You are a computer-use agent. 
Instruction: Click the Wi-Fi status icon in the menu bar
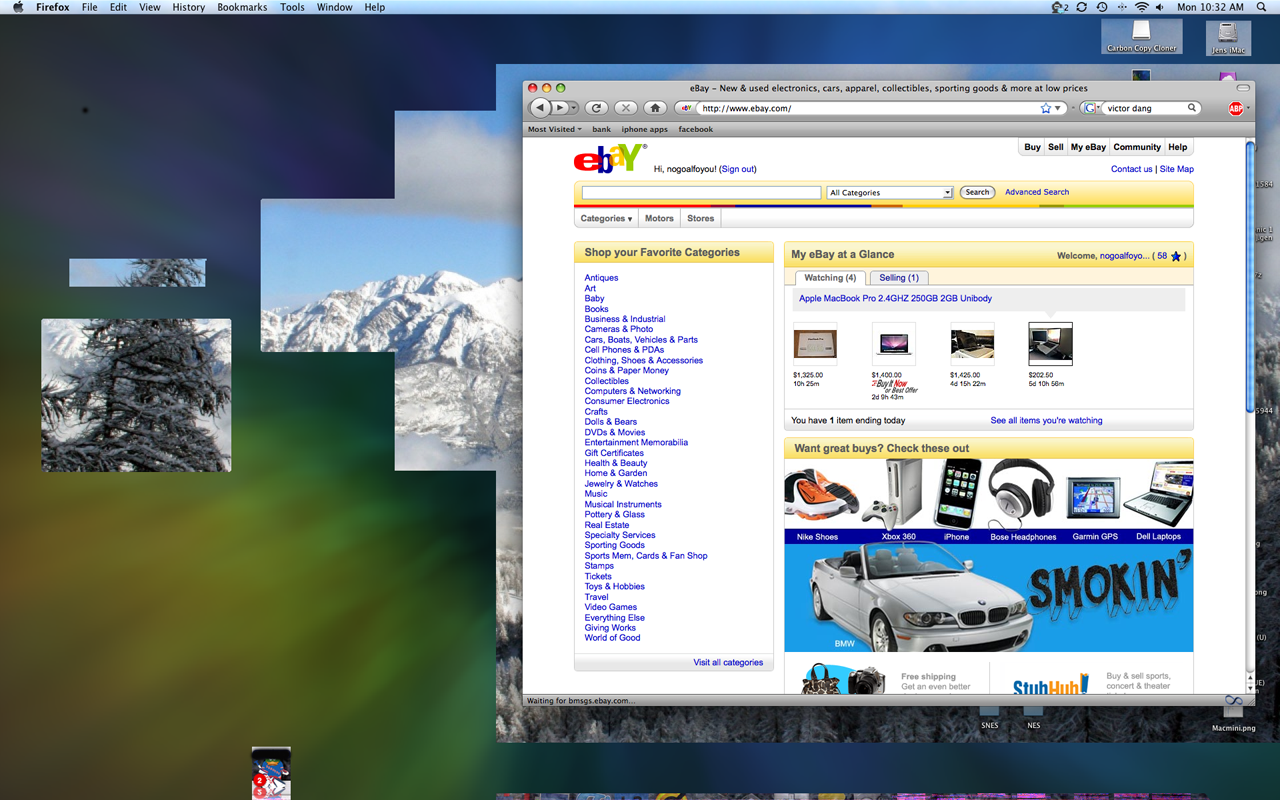click(x=1142, y=7)
